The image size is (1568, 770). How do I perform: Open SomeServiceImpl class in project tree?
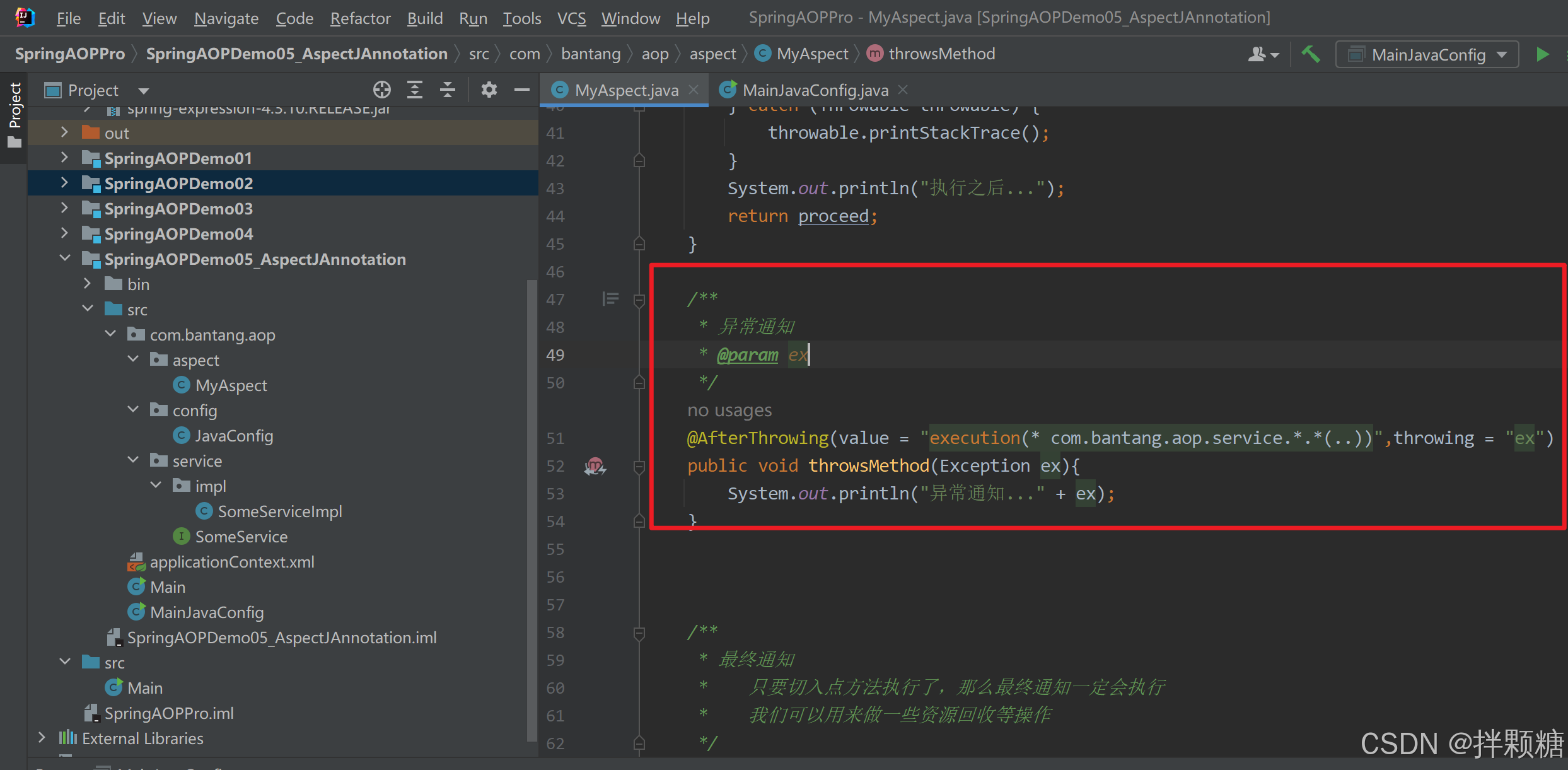[x=279, y=511]
